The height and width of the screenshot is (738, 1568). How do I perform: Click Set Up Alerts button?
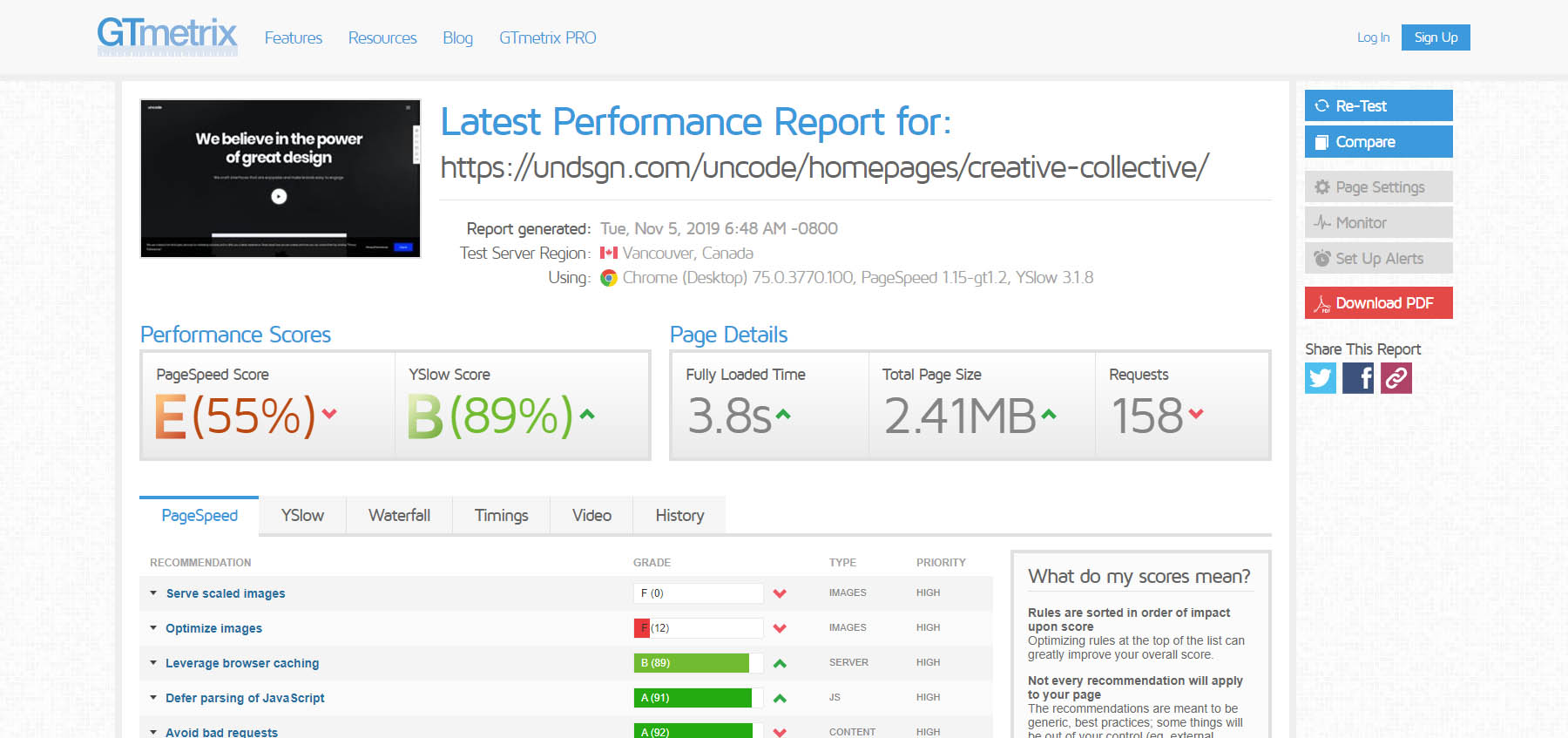point(1378,258)
